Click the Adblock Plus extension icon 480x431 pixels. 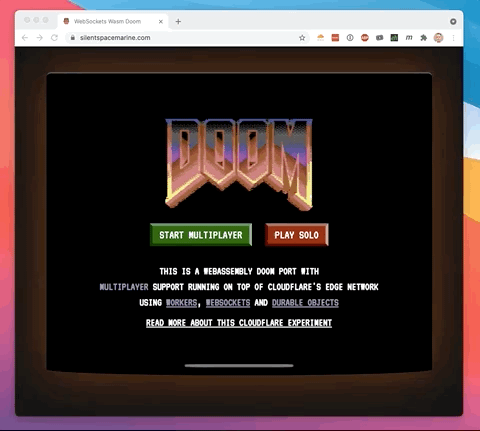click(365, 38)
